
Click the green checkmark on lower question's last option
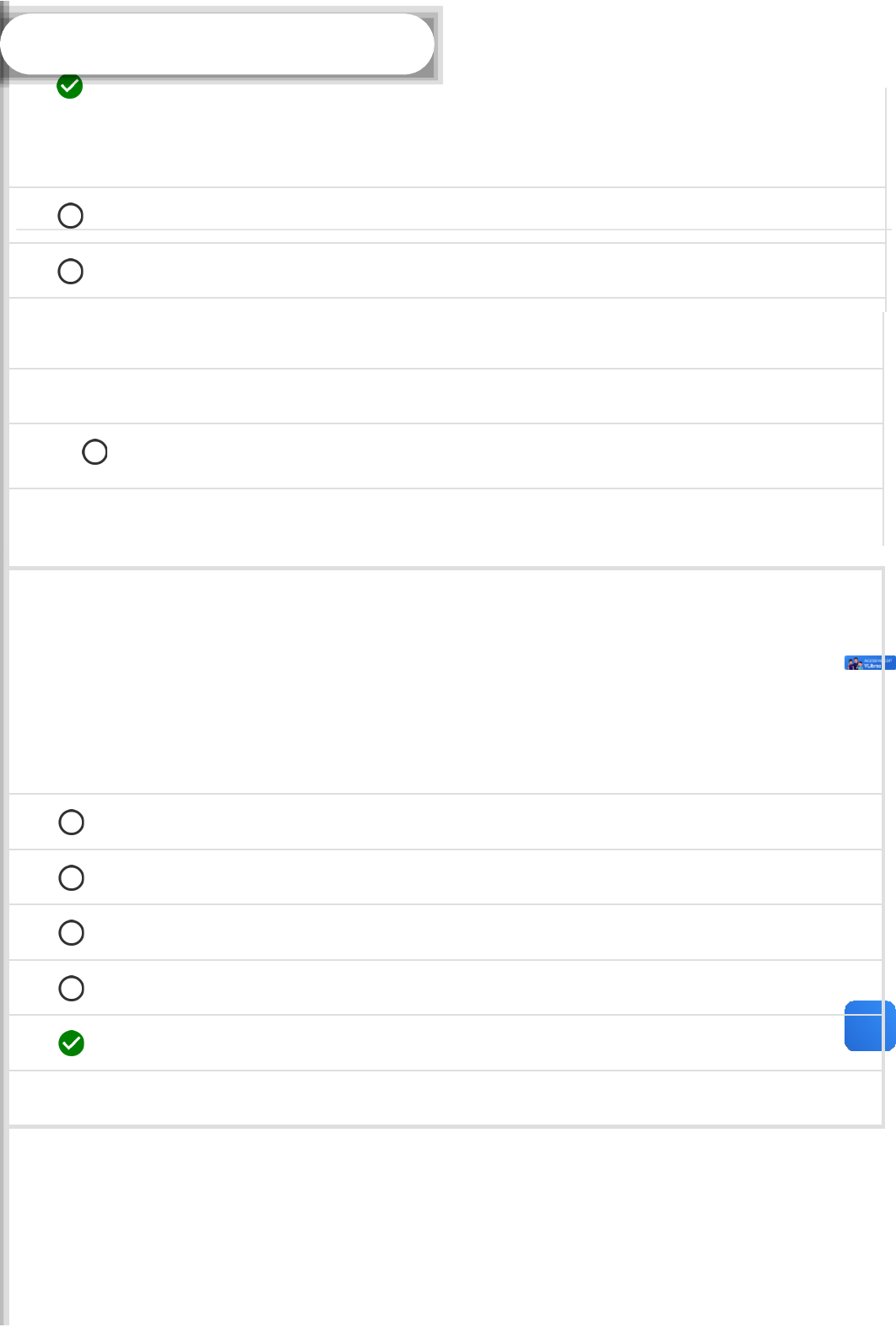click(x=72, y=1044)
